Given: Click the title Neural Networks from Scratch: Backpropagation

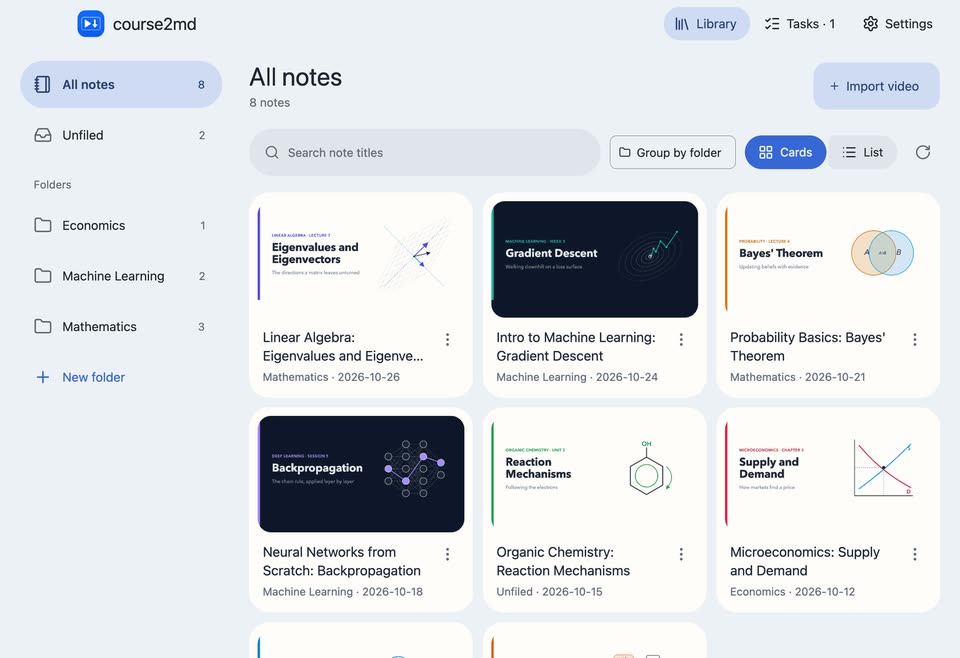Looking at the screenshot, I should click(x=342, y=561).
